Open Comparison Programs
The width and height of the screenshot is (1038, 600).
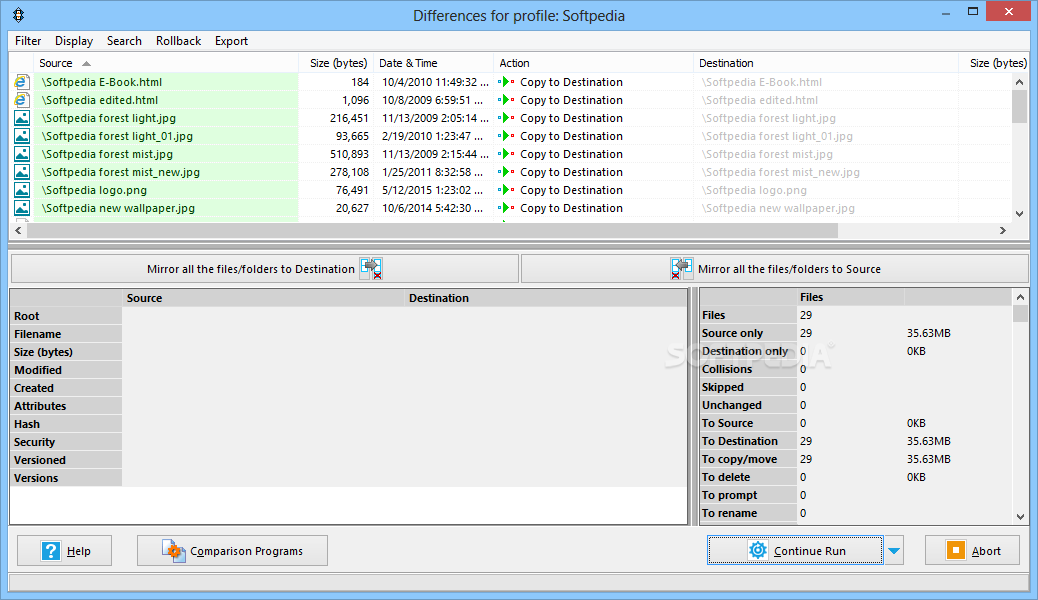point(232,551)
